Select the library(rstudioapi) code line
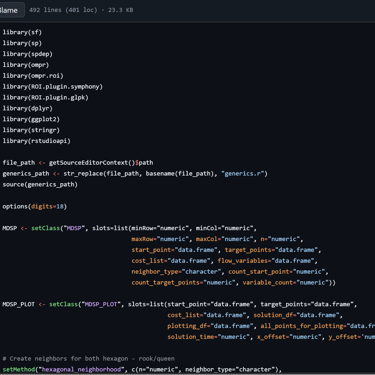The height and width of the screenshot is (375, 375). pos(36,141)
